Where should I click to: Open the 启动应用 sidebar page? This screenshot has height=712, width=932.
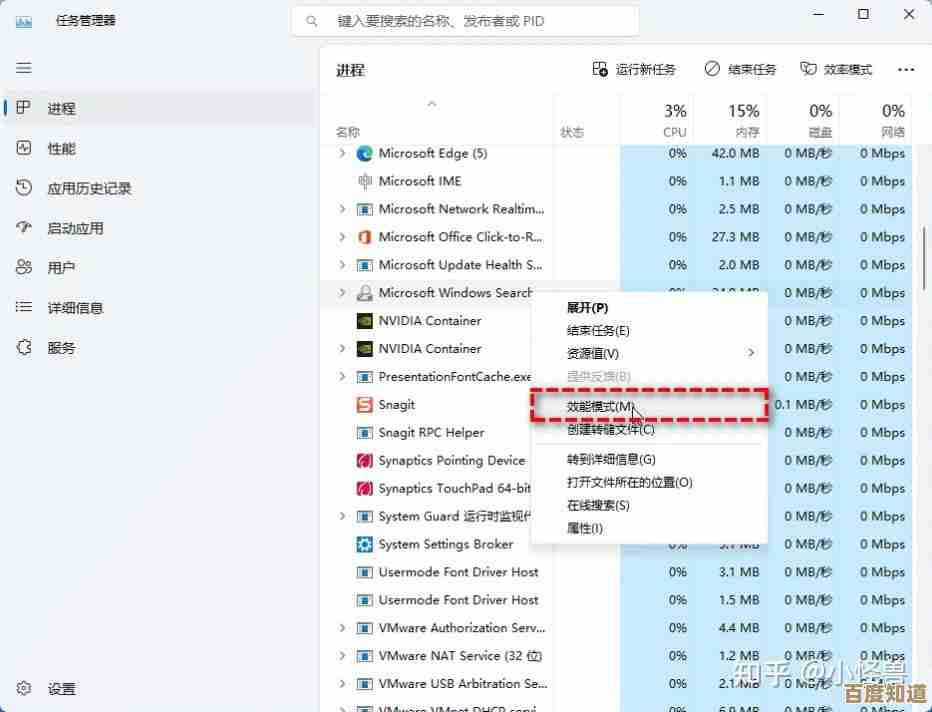(75, 228)
